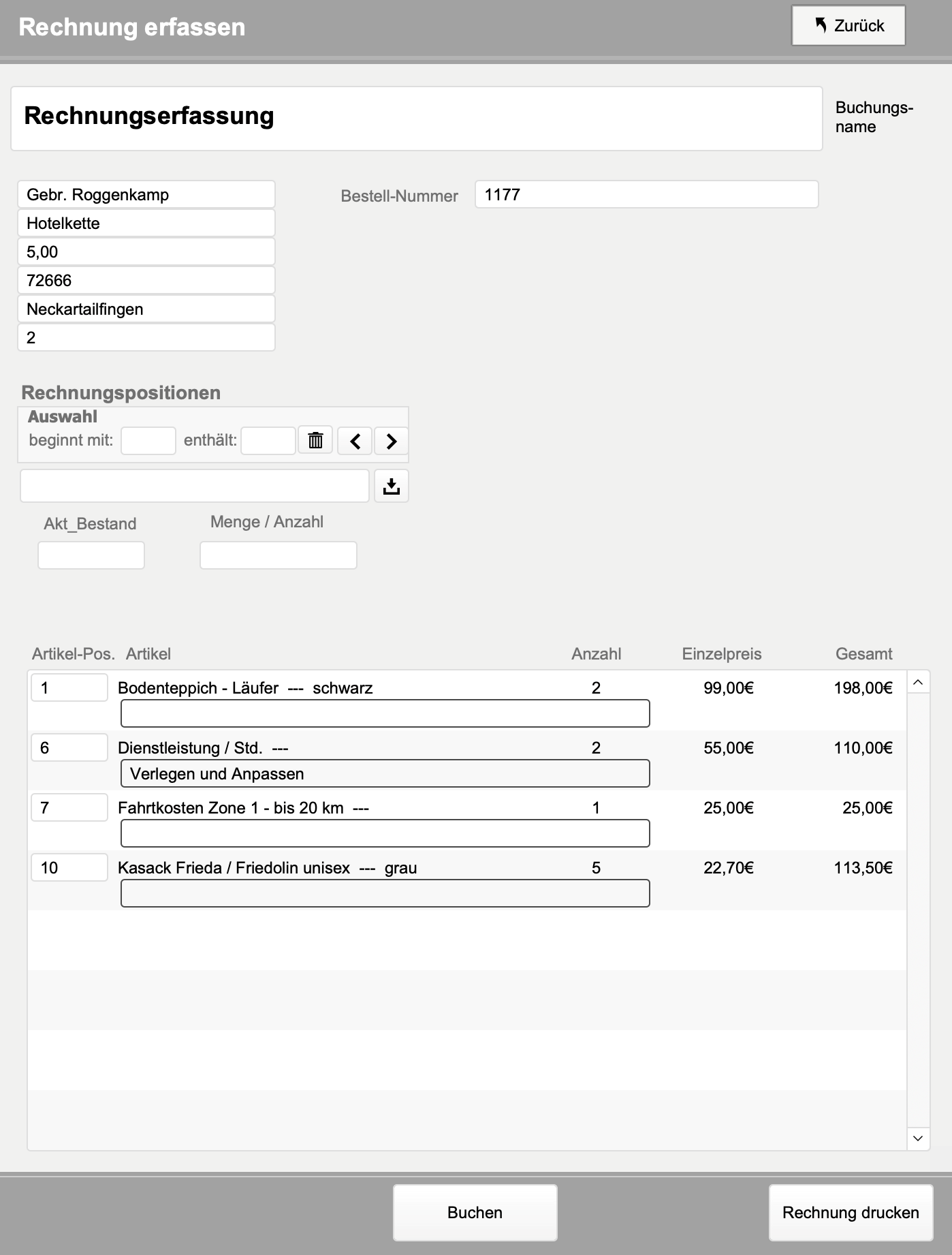952x1255 pixels.
Task: Edit the 'Verlegen und Anpassen' note field
Action: 385,774
